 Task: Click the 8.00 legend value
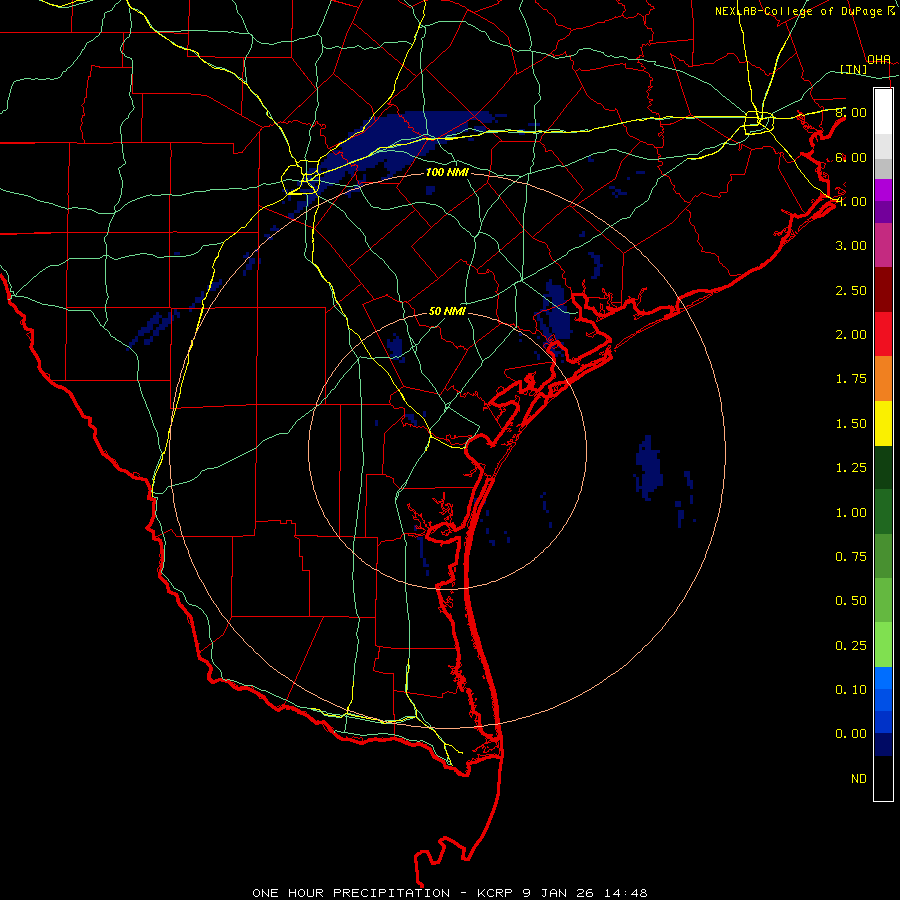coord(851,112)
